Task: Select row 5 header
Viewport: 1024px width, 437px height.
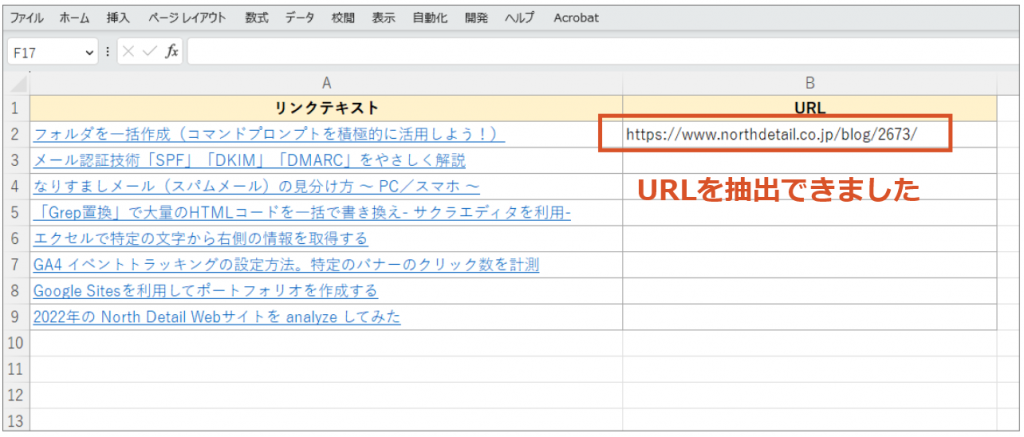Action: click(x=15, y=212)
